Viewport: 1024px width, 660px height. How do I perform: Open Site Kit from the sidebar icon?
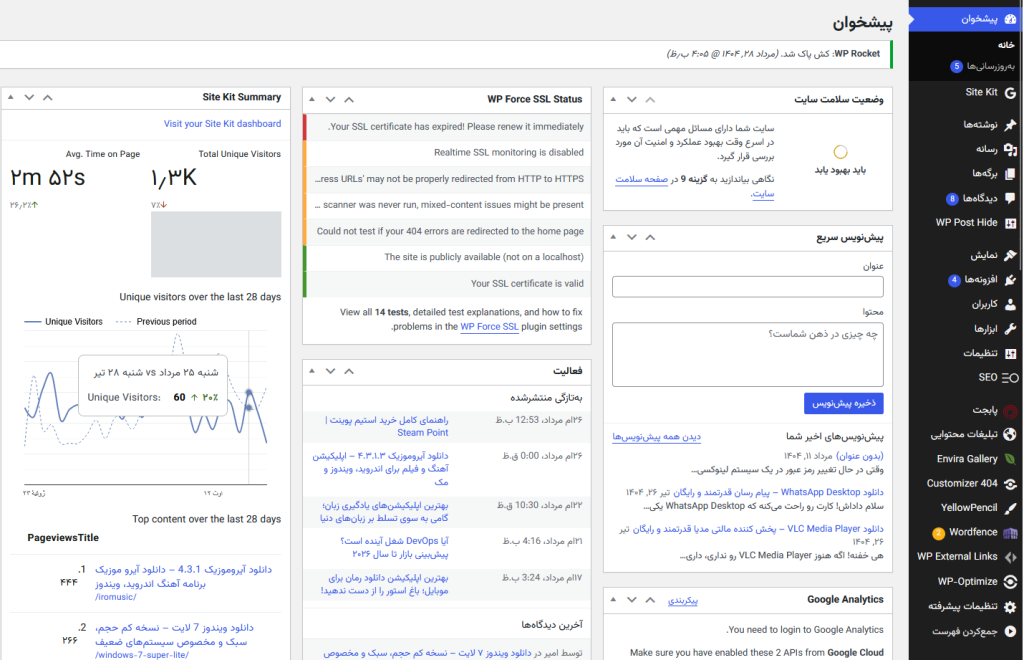pos(1008,92)
